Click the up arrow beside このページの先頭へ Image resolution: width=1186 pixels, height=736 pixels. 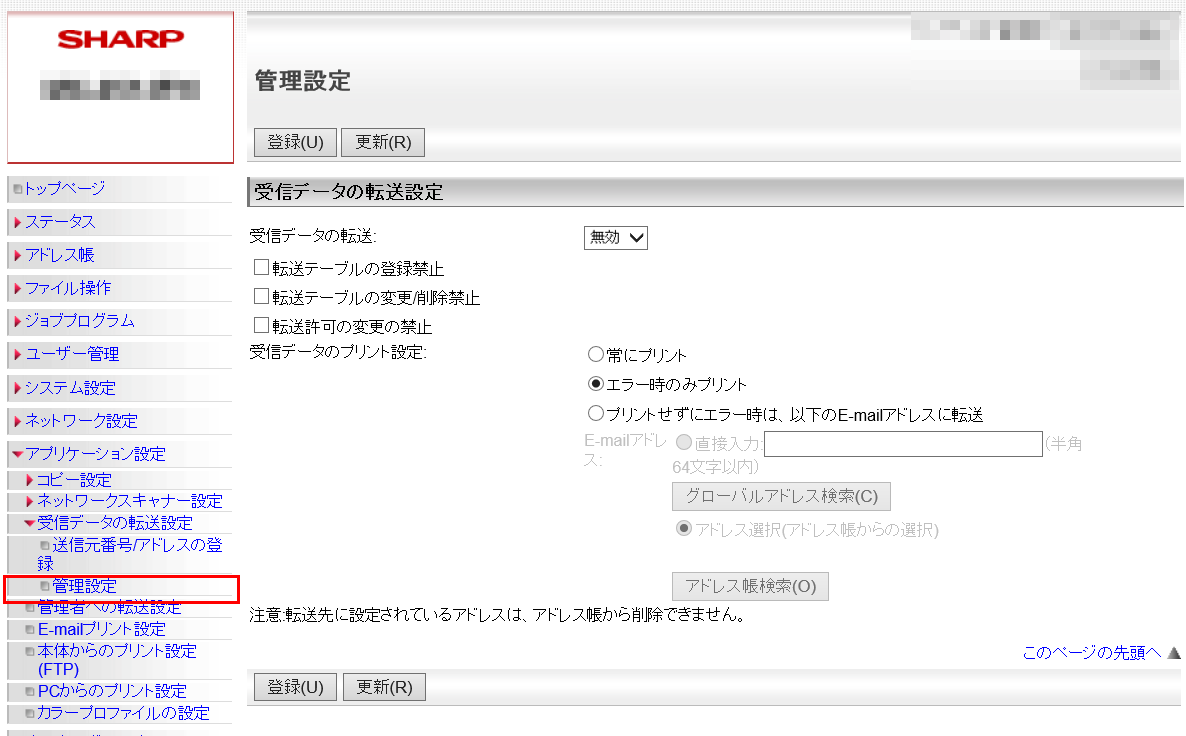click(1174, 653)
